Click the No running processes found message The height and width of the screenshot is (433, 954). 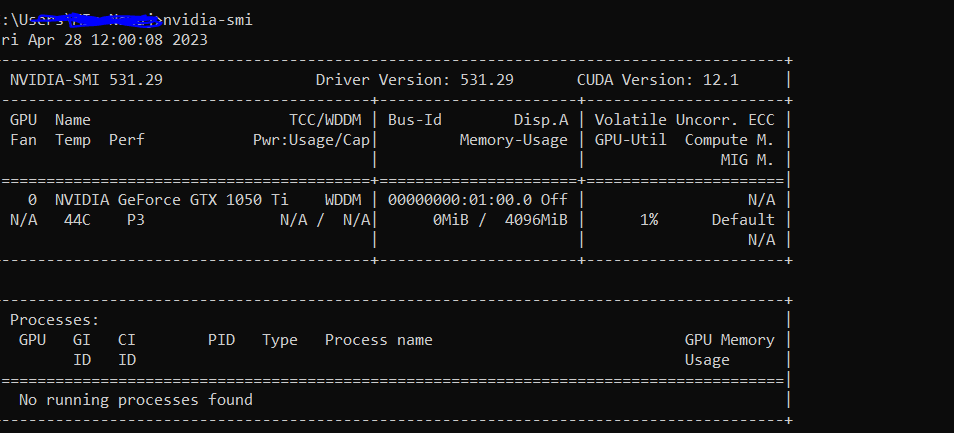136,400
